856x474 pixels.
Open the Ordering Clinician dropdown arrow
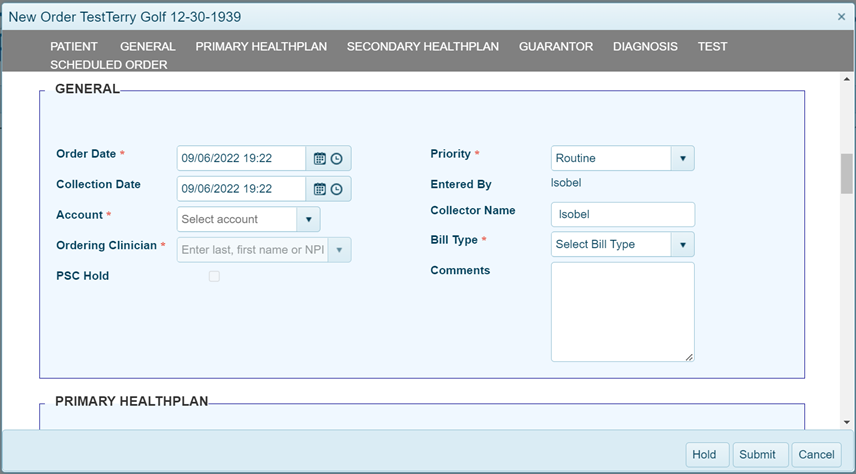(x=339, y=249)
